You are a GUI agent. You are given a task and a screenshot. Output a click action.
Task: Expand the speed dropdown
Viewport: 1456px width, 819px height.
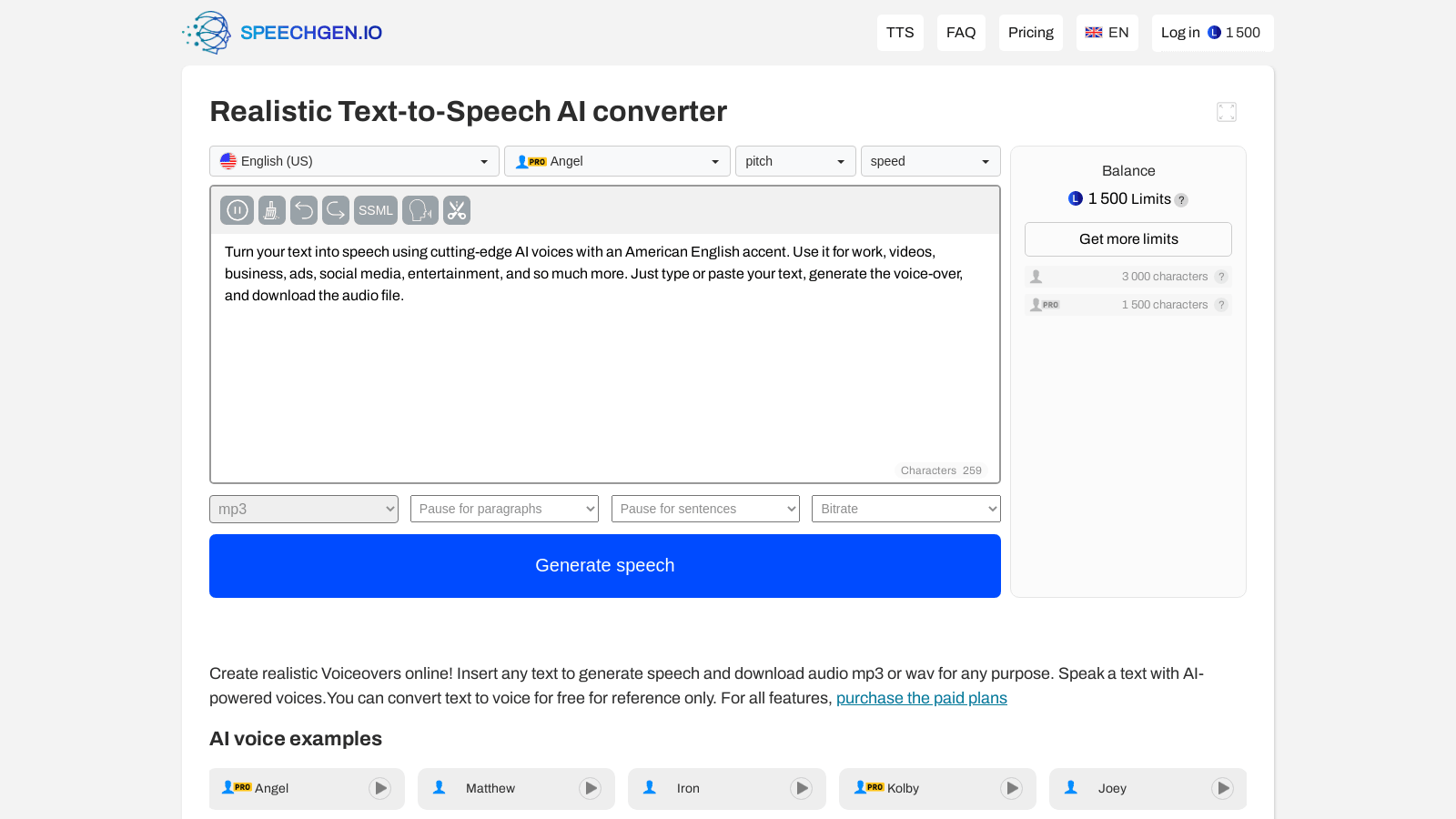pyautogui.click(x=930, y=161)
